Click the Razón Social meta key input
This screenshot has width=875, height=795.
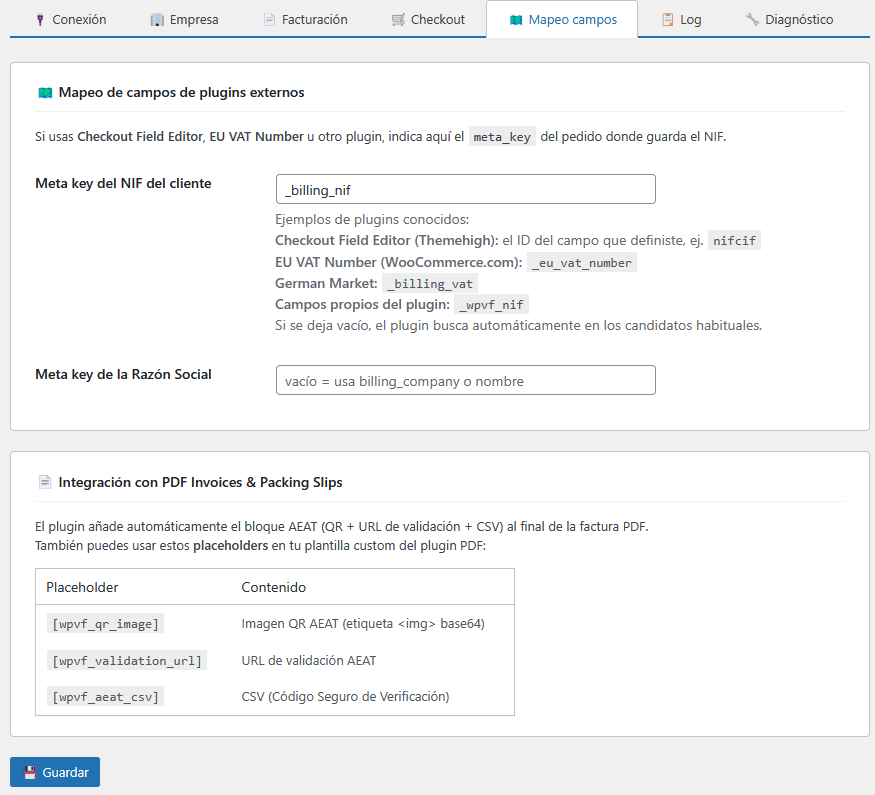pyautogui.click(x=465, y=380)
